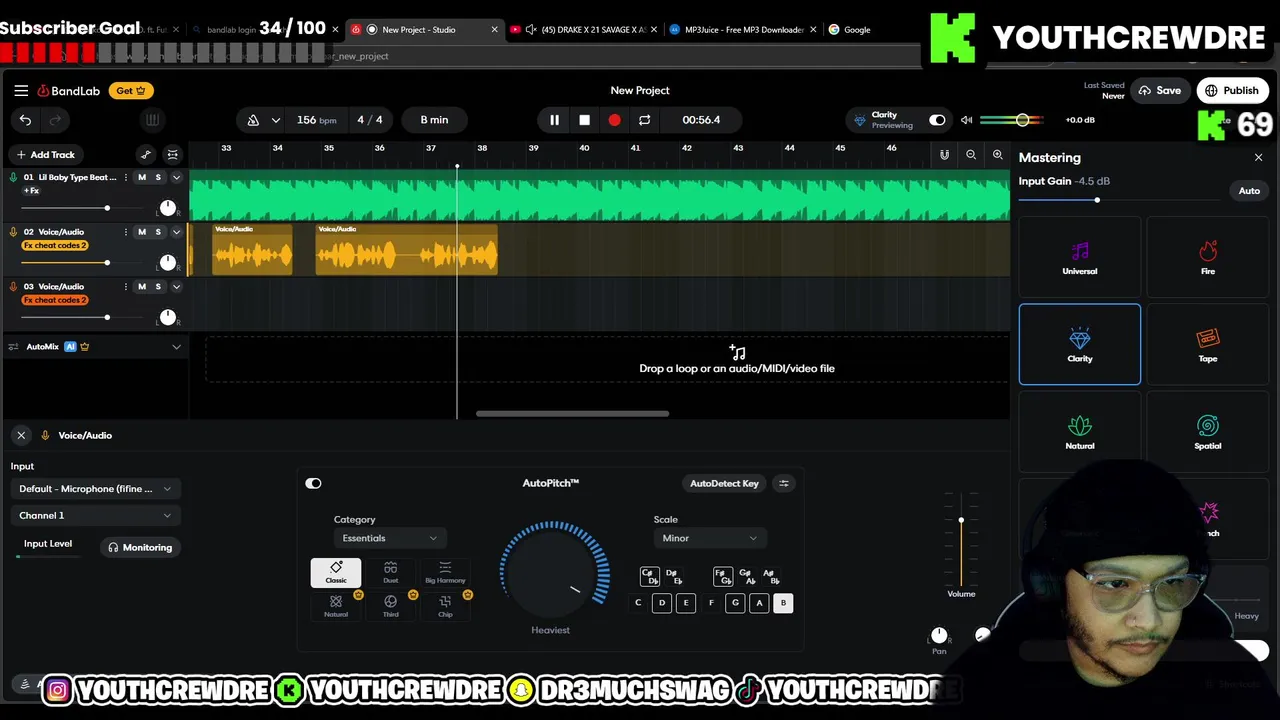The width and height of the screenshot is (1280, 720).
Task: Toggle the AutoPitch effect on/off switch
Action: [313, 483]
